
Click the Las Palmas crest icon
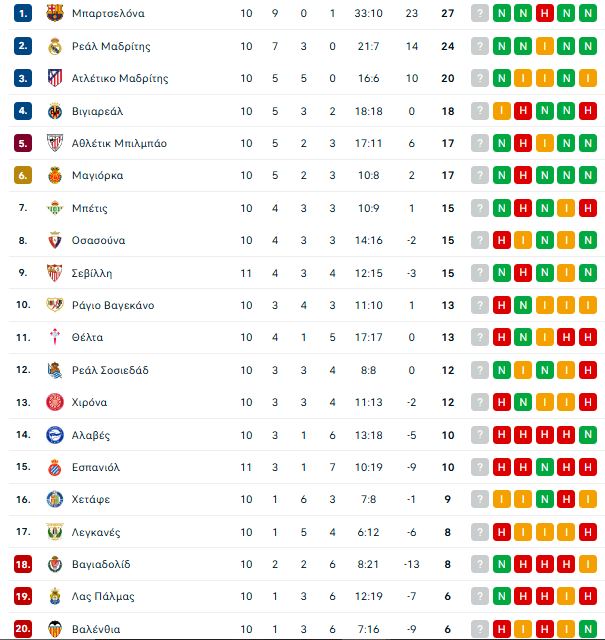click(x=55, y=596)
